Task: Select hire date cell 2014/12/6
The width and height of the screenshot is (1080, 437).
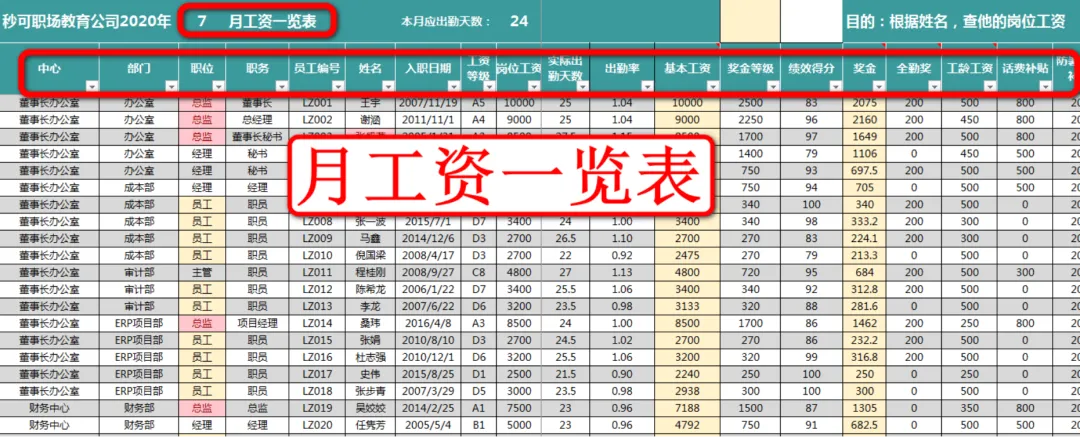Action: pyautogui.click(x=428, y=238)
